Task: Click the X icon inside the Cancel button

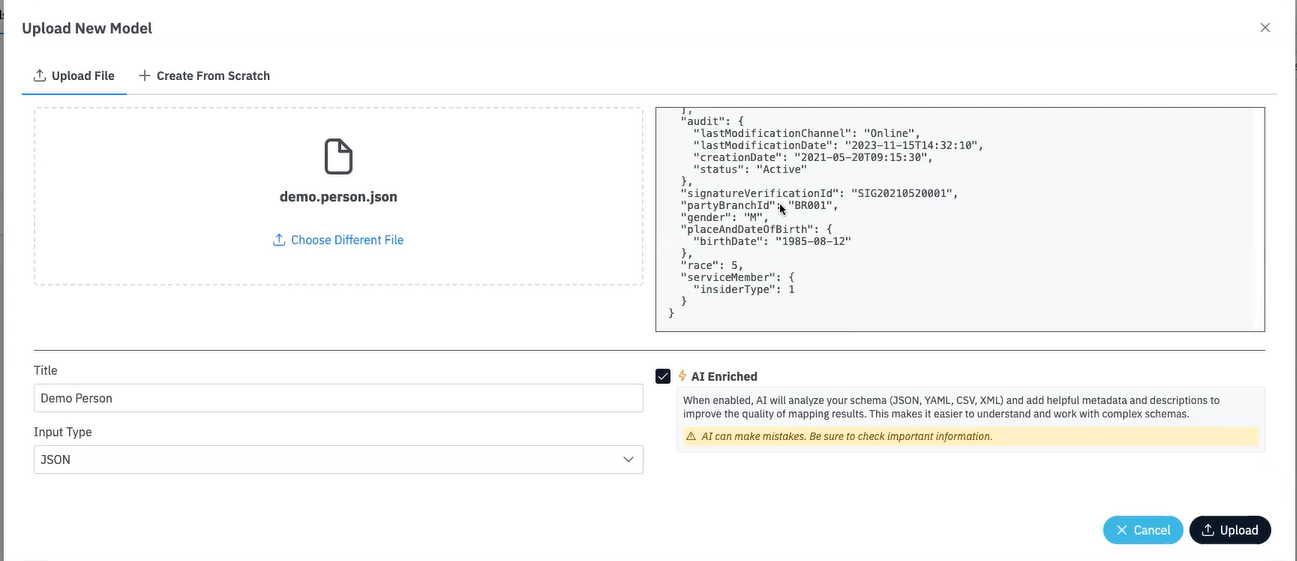Action: pos(1122,530)
